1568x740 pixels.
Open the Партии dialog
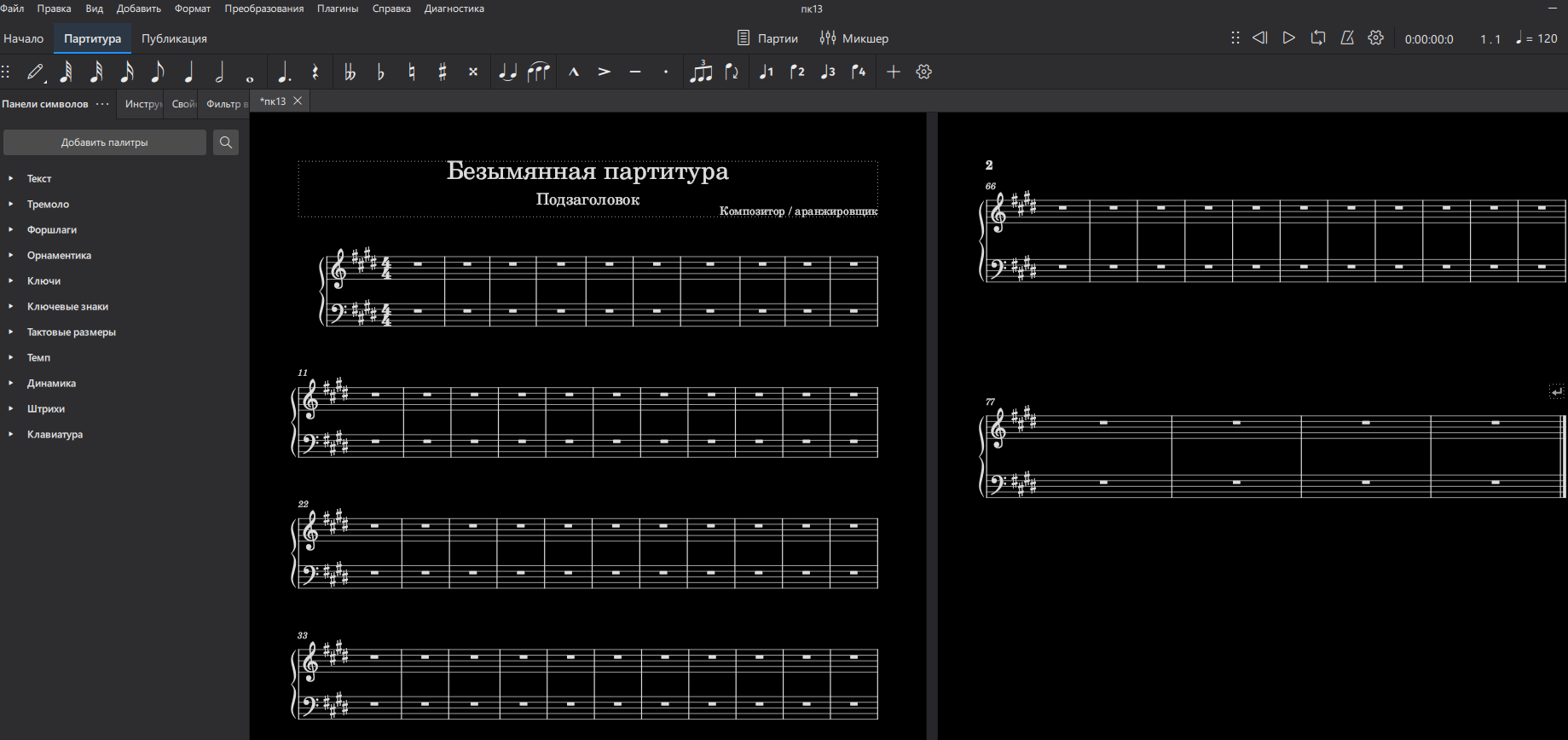(x=767, y=38)
